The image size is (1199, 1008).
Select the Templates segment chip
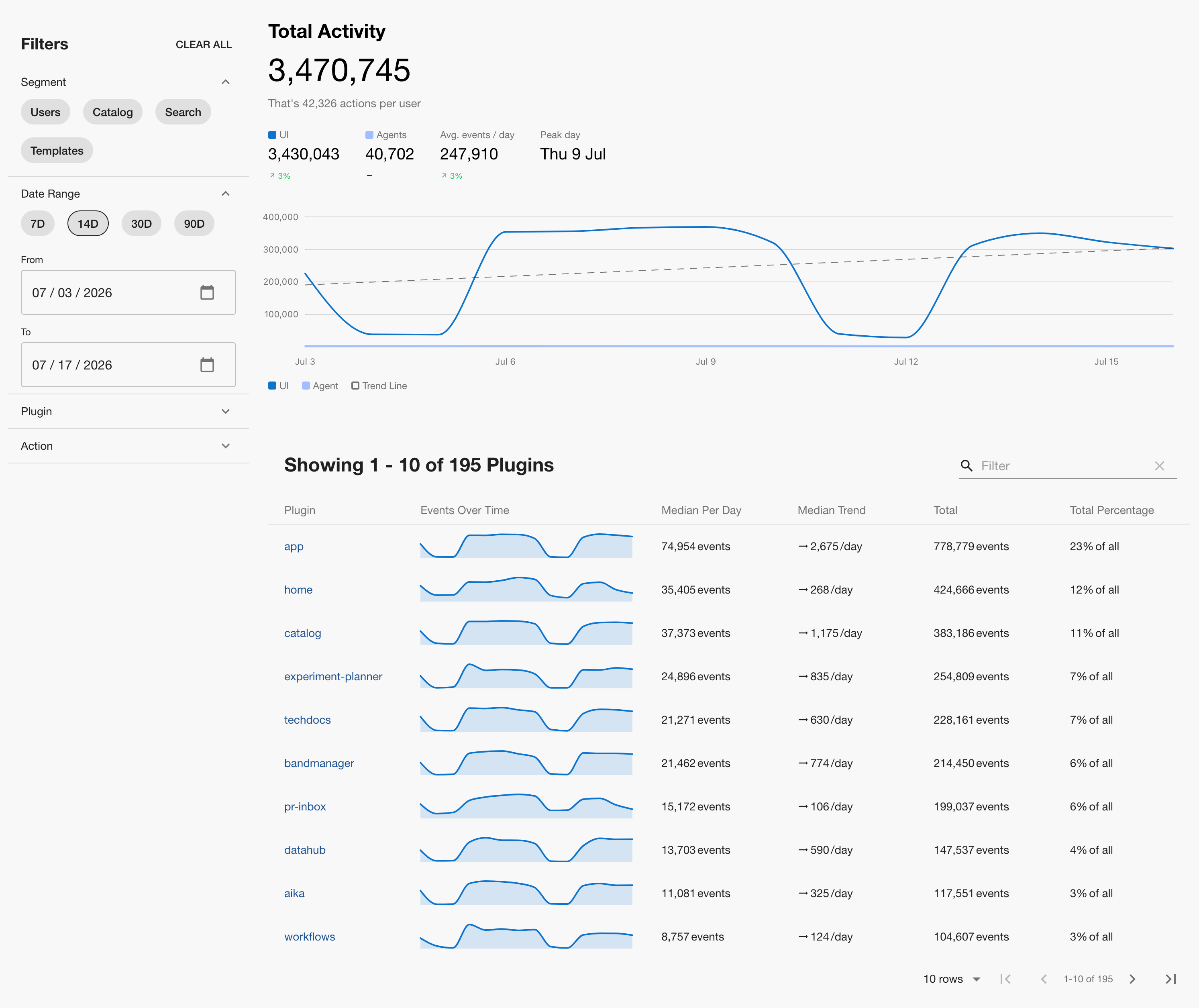(57, 150)
